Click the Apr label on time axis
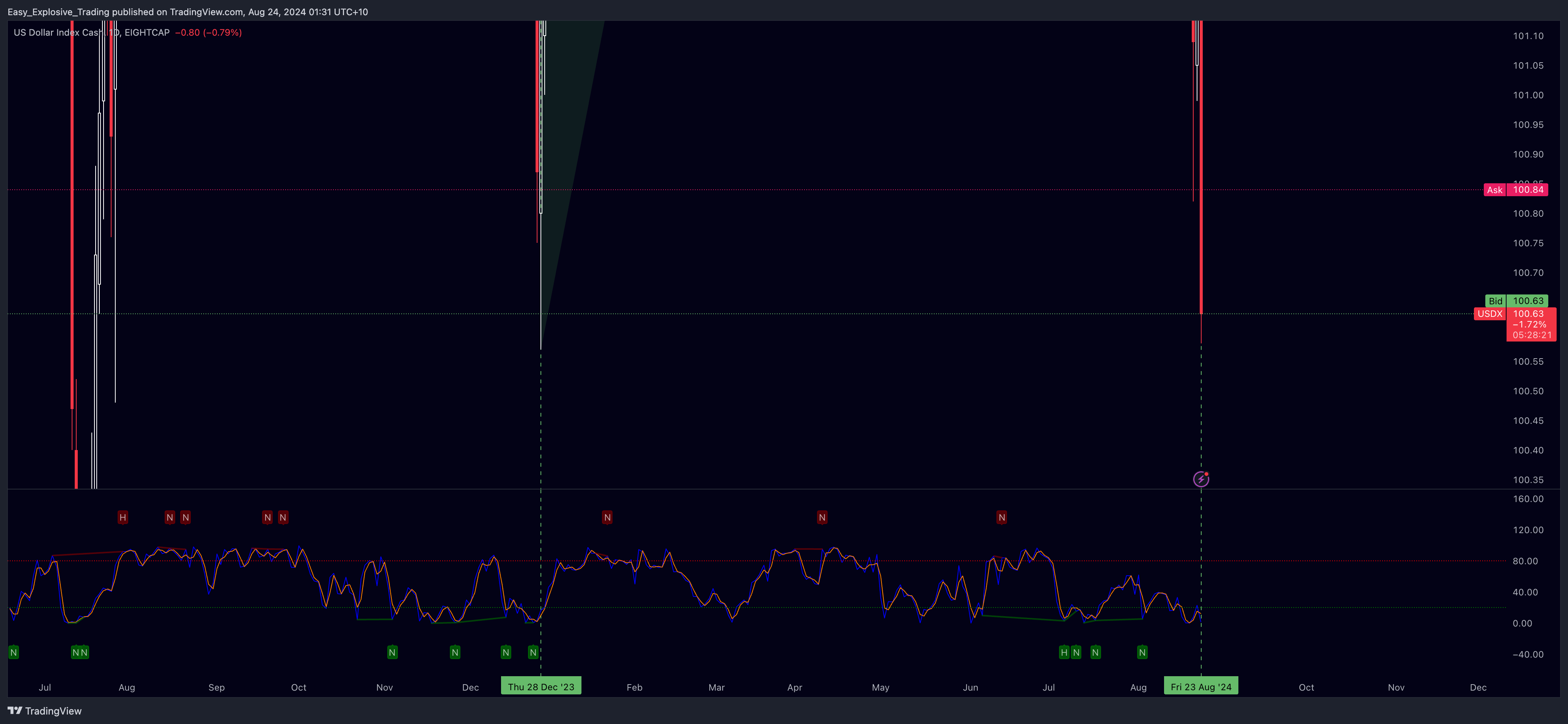The height and width of the screenshot is (724, 1568). pos(794,688)
